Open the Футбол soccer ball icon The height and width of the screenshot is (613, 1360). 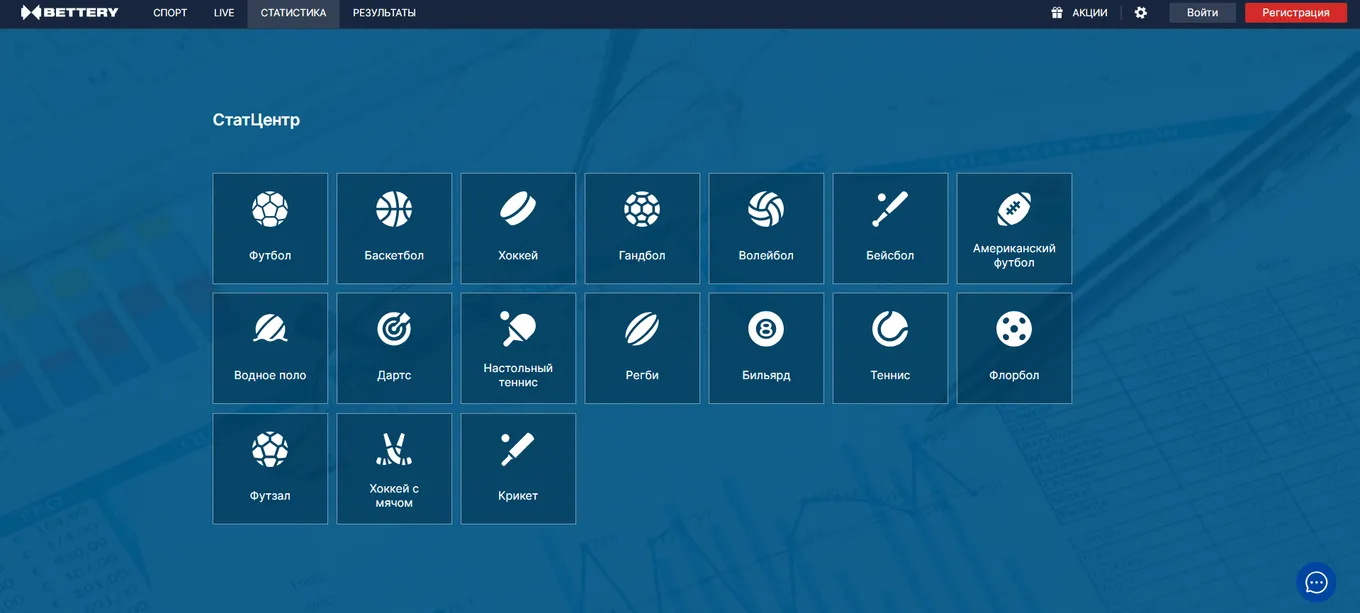pos(270,209)
